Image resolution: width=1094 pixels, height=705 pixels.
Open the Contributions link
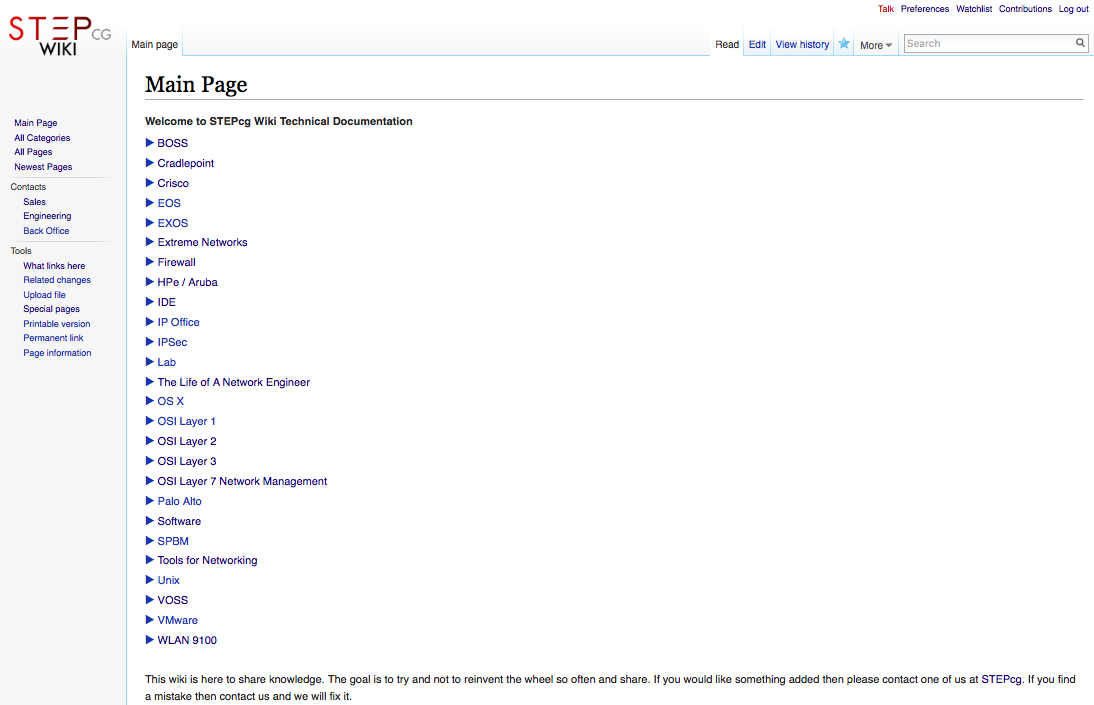click(x=1025, y=9)
